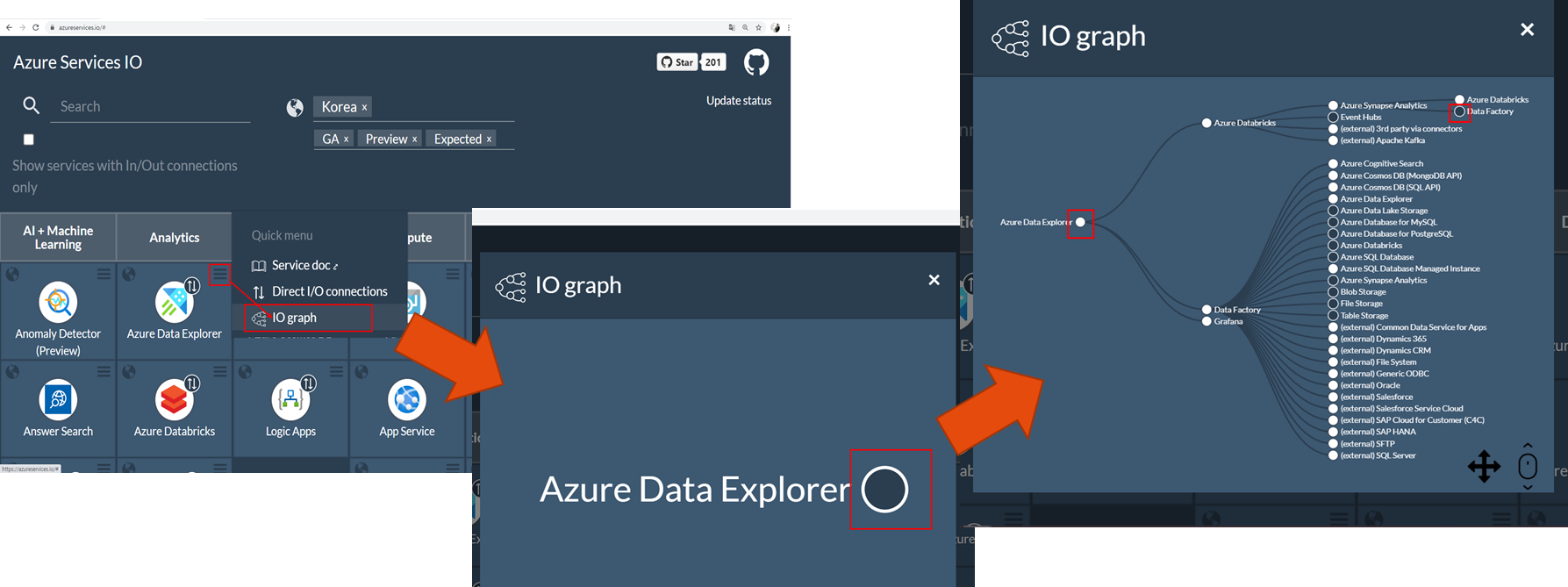Click the (external) Dynamics 365 label
The image size is (1568, 587).
coord(1383,339)
